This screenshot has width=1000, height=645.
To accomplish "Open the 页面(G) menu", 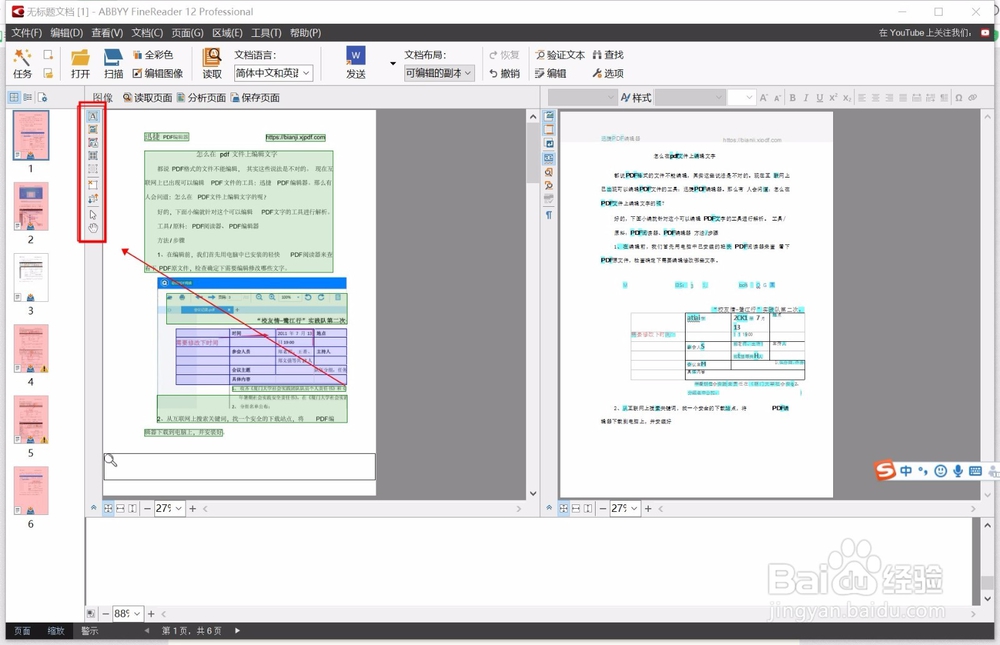I will pyautogui.click(x=188, y=33).
